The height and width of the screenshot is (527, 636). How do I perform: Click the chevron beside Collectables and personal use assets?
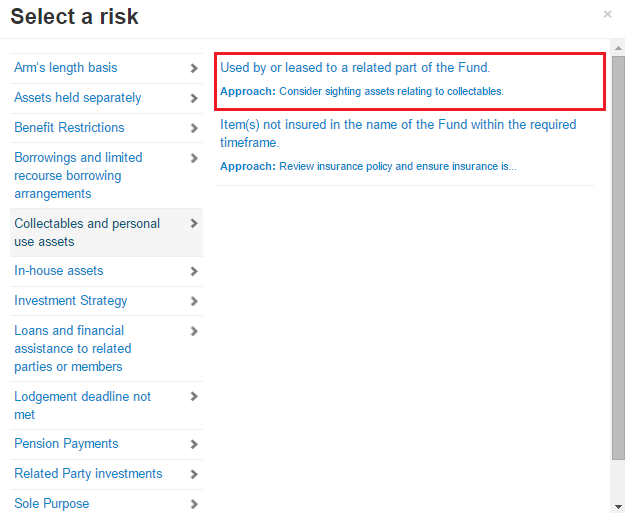tap(194, 225)
